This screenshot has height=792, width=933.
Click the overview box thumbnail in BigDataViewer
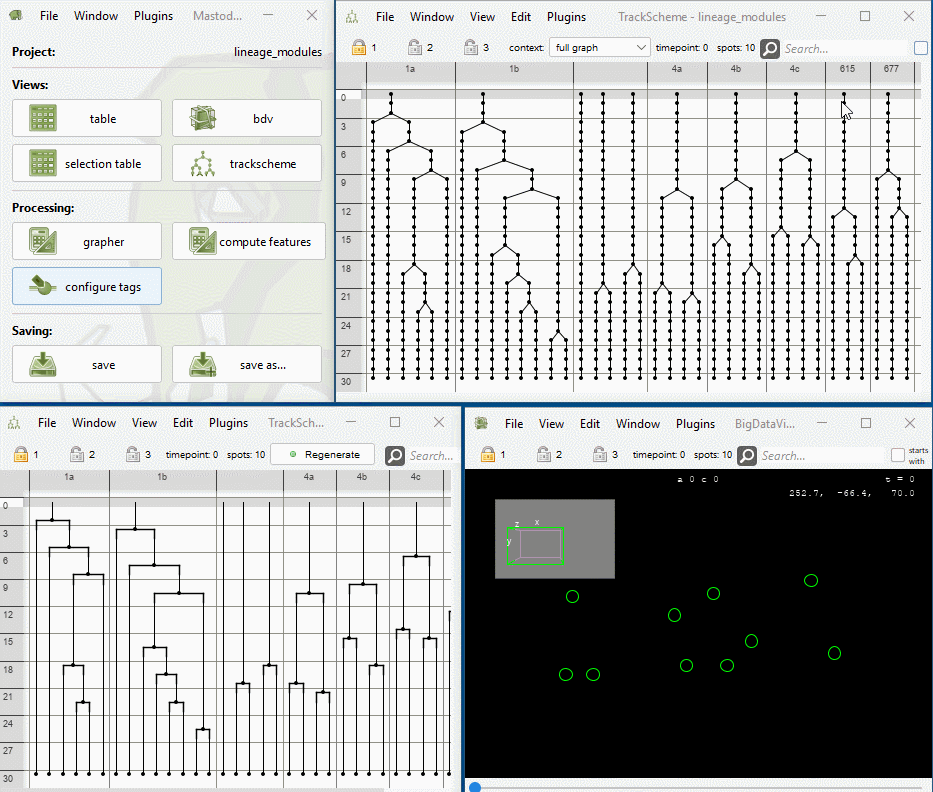pos(555,539)
